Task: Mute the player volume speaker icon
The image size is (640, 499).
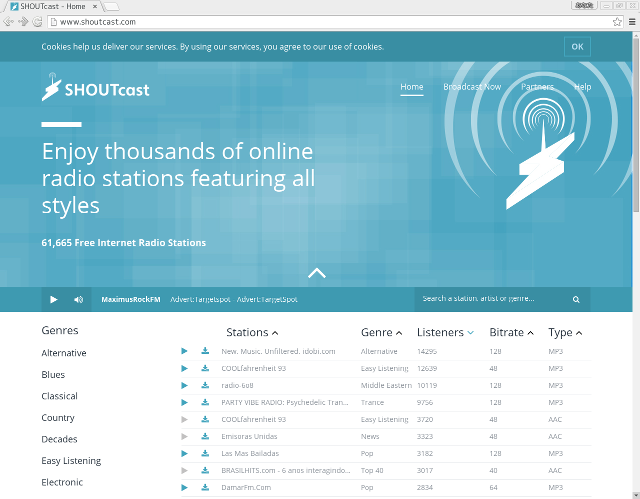Action: click(x=78, y=299)
